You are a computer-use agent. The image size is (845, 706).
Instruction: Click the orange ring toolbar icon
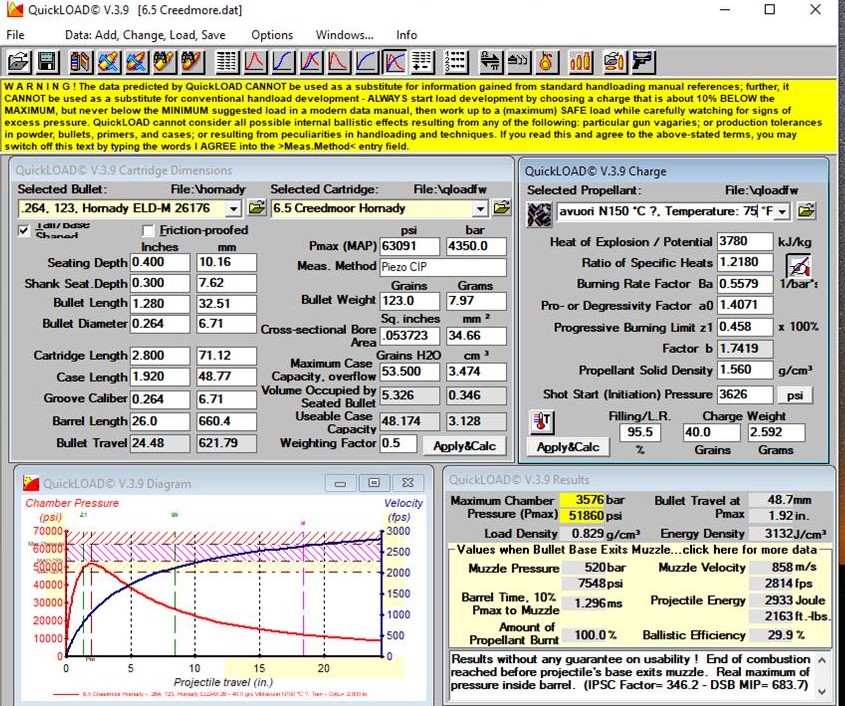[546, 61]
